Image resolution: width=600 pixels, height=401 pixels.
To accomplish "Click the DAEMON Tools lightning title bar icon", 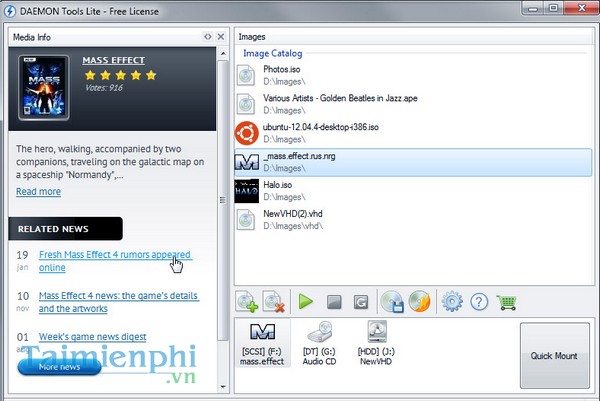I will click(x=10, y=11).
